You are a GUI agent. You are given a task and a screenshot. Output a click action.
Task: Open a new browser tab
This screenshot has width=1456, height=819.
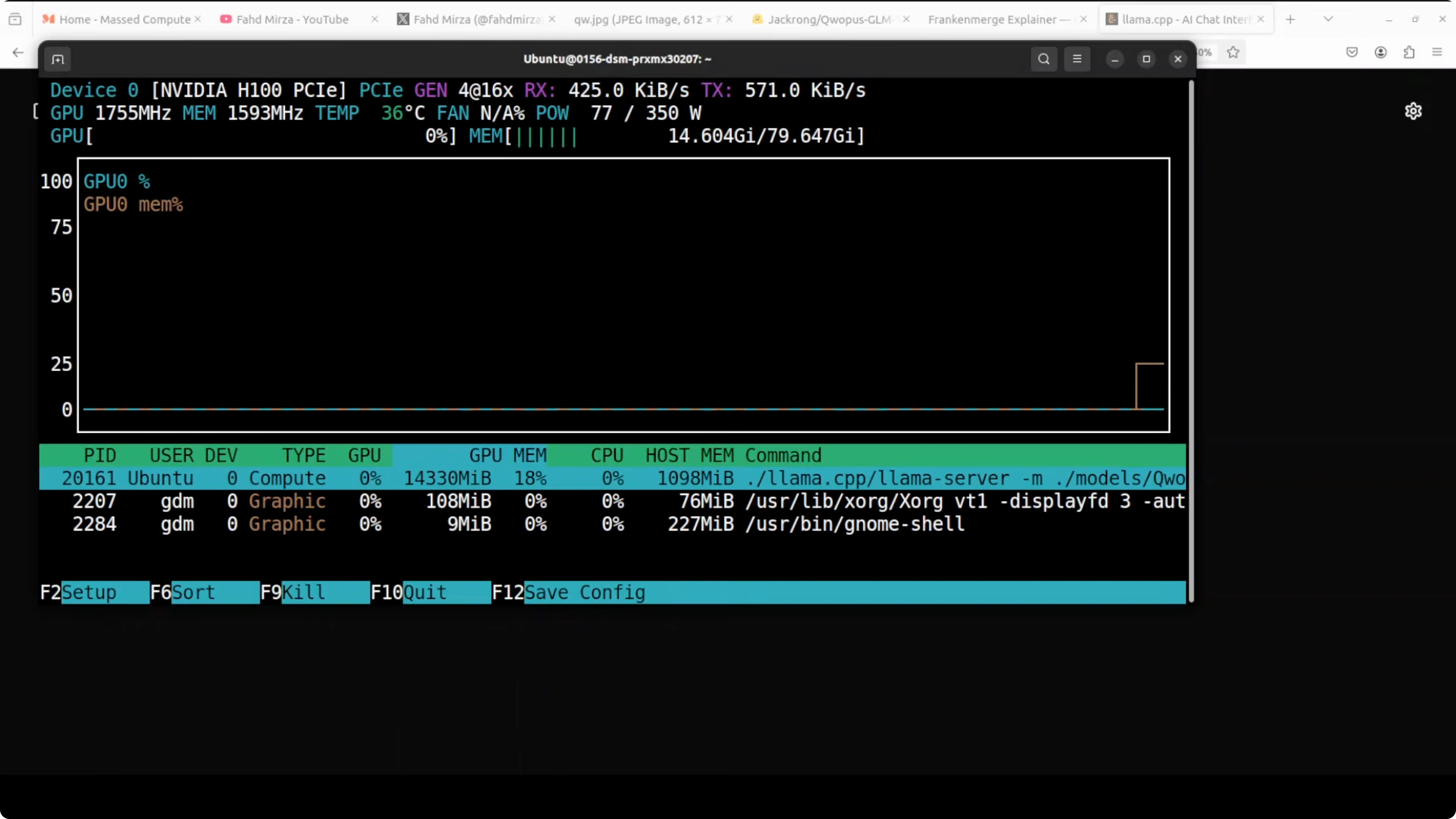(x=1290, y=19)
